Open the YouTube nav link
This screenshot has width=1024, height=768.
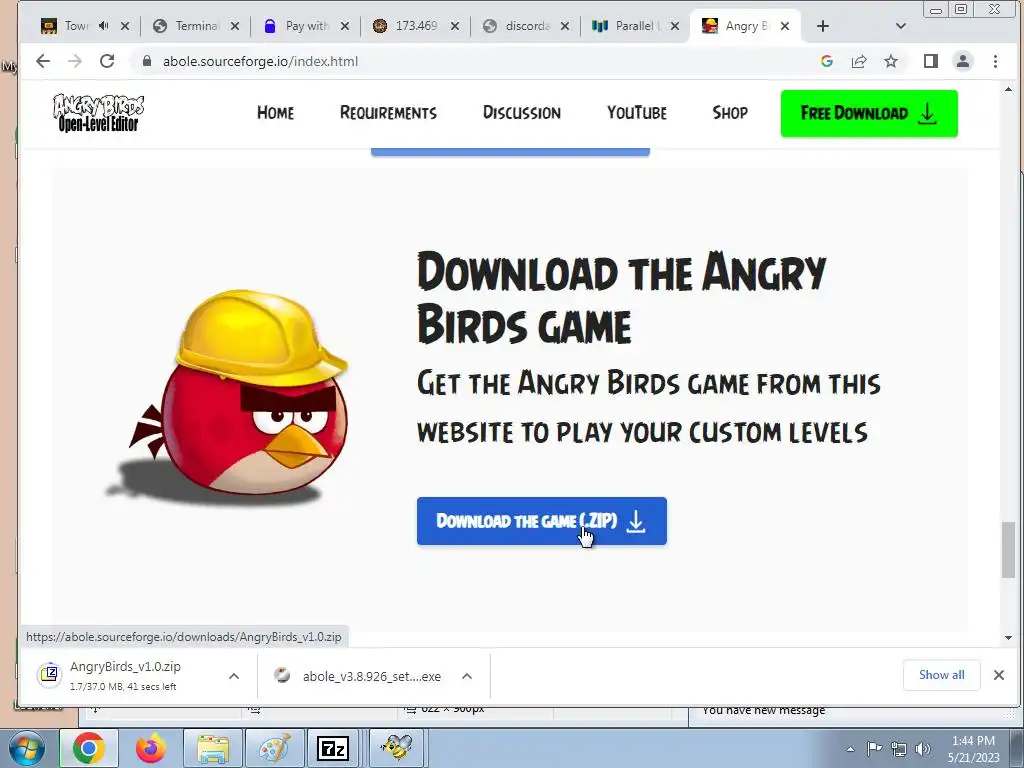(x=637, y=112)
